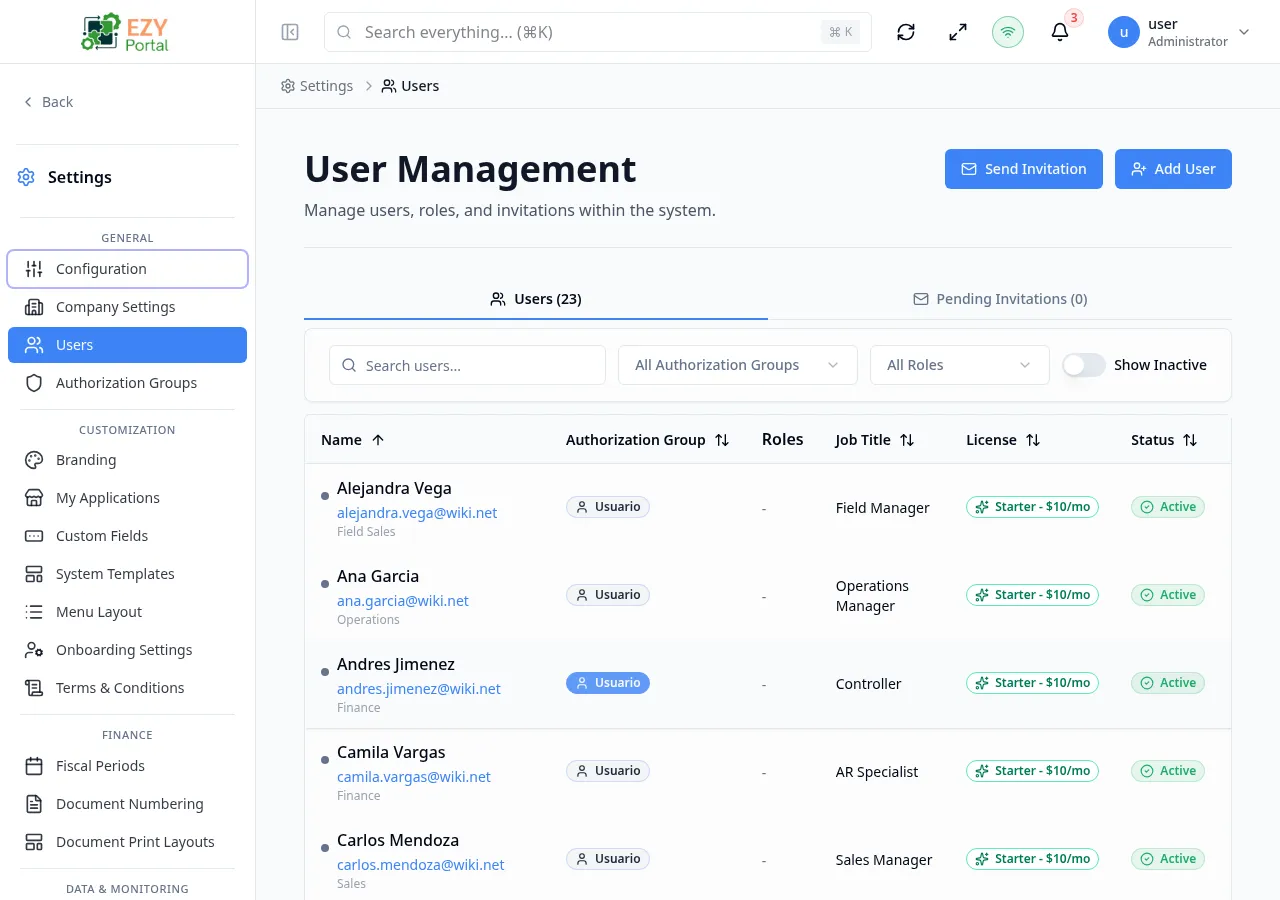Sort by Name column arrow
The height and width of the screenshot is (900, 1280).
(x=378, y=440)
